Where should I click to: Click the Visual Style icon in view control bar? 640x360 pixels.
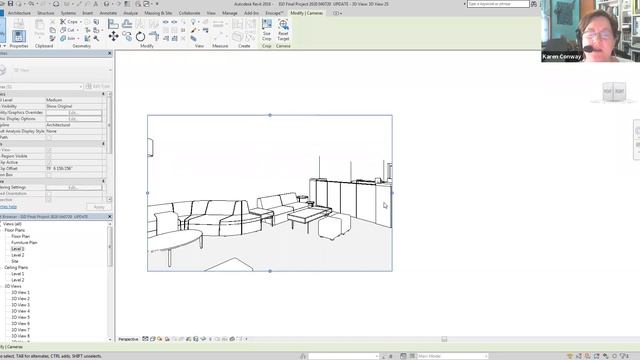(153, 339)
